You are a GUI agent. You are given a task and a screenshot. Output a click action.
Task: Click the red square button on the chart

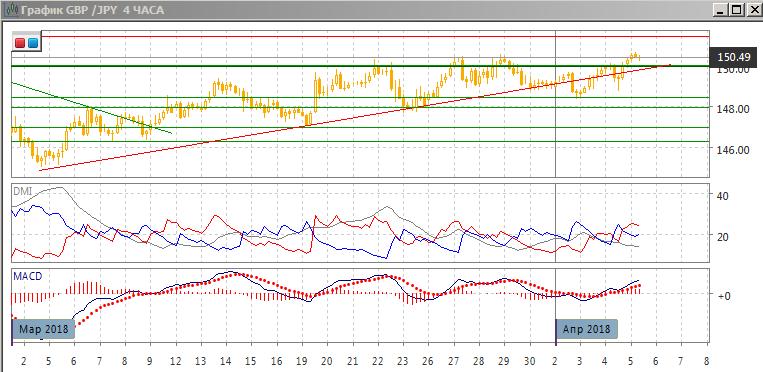point(20,43)
